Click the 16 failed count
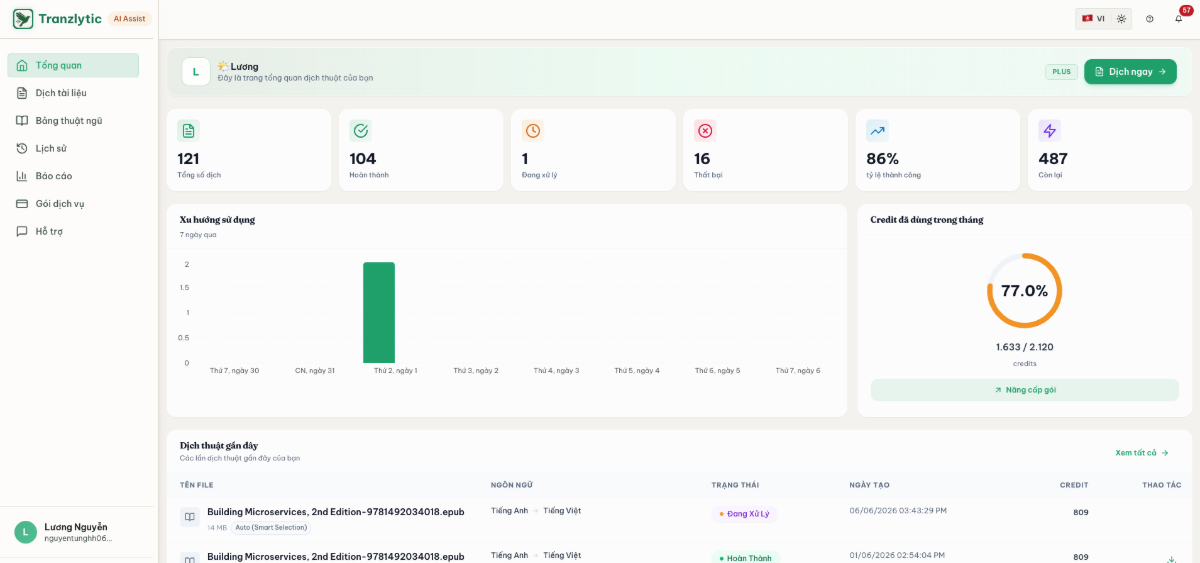1200x563 pixels. point(702,158)
